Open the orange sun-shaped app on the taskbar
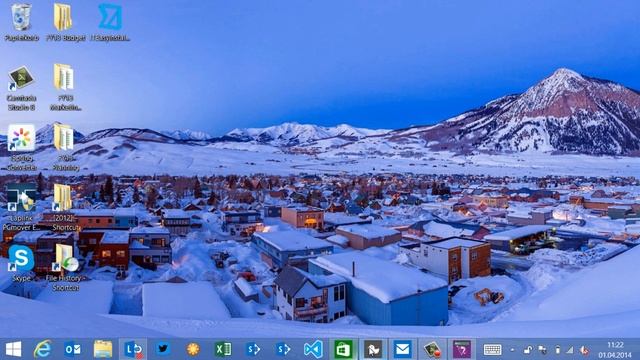 [x=193, y=349]
